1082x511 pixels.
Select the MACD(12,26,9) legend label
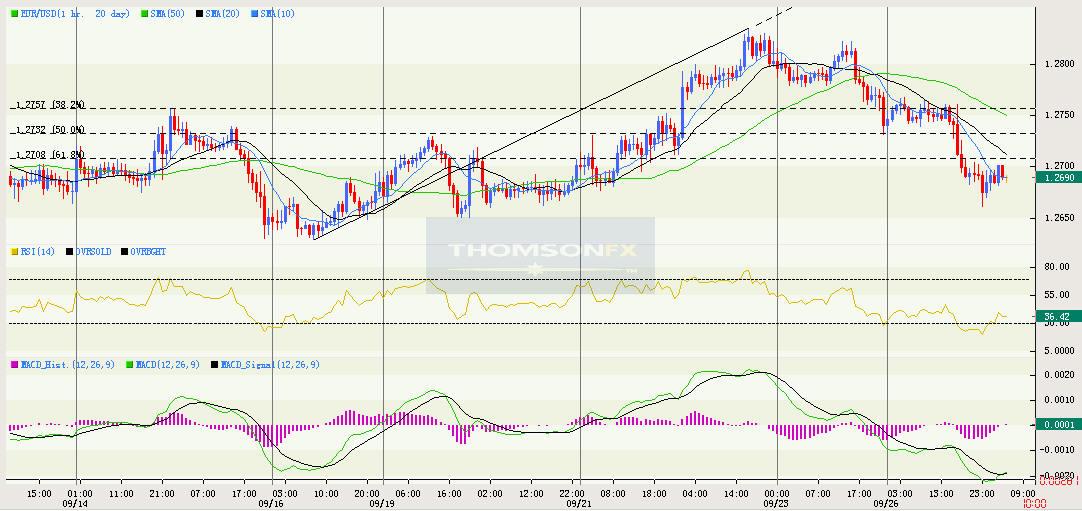click(168, 364)
